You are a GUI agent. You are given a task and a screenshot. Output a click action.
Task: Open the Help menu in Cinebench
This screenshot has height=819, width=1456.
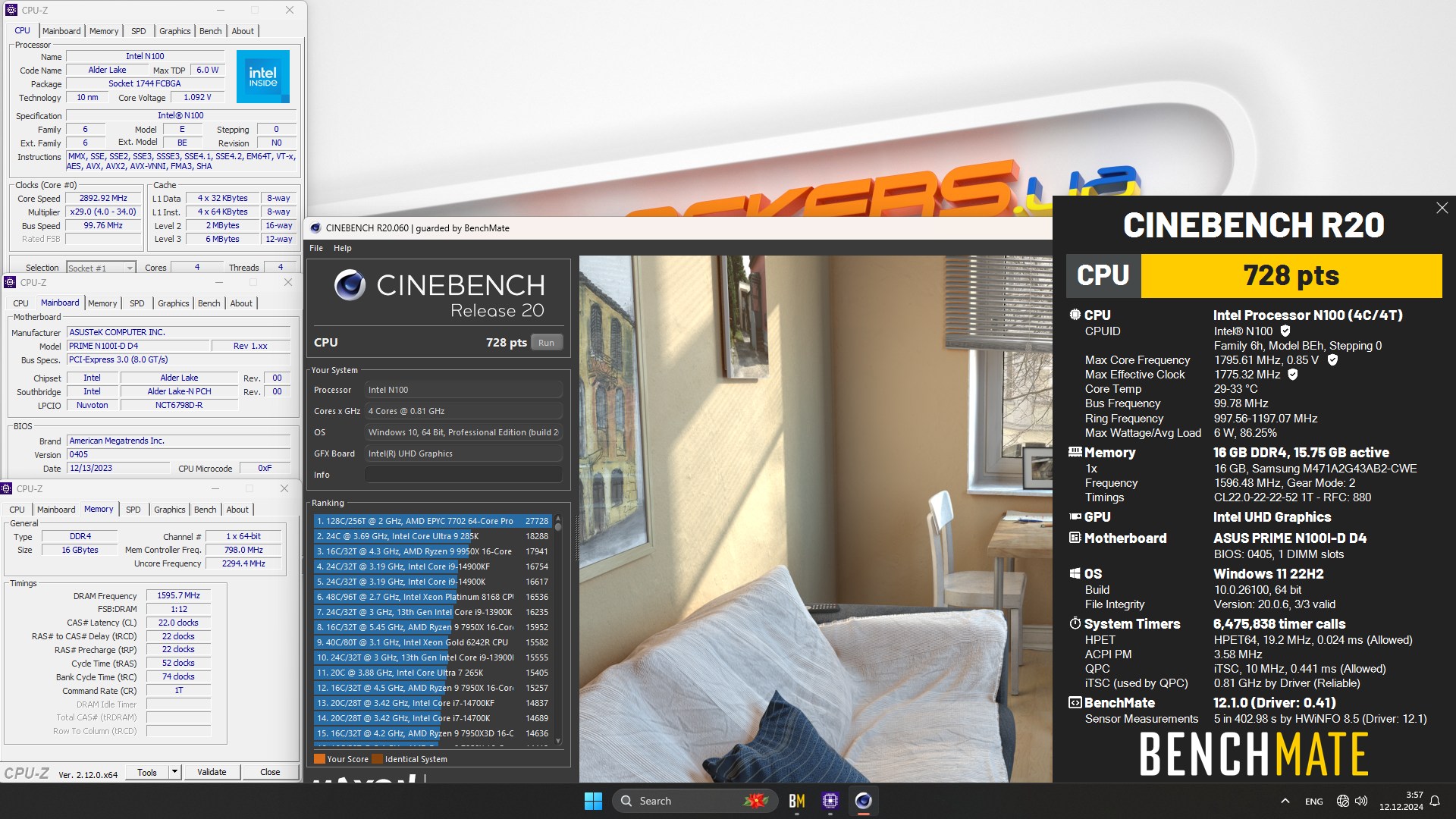pos(343,248)
